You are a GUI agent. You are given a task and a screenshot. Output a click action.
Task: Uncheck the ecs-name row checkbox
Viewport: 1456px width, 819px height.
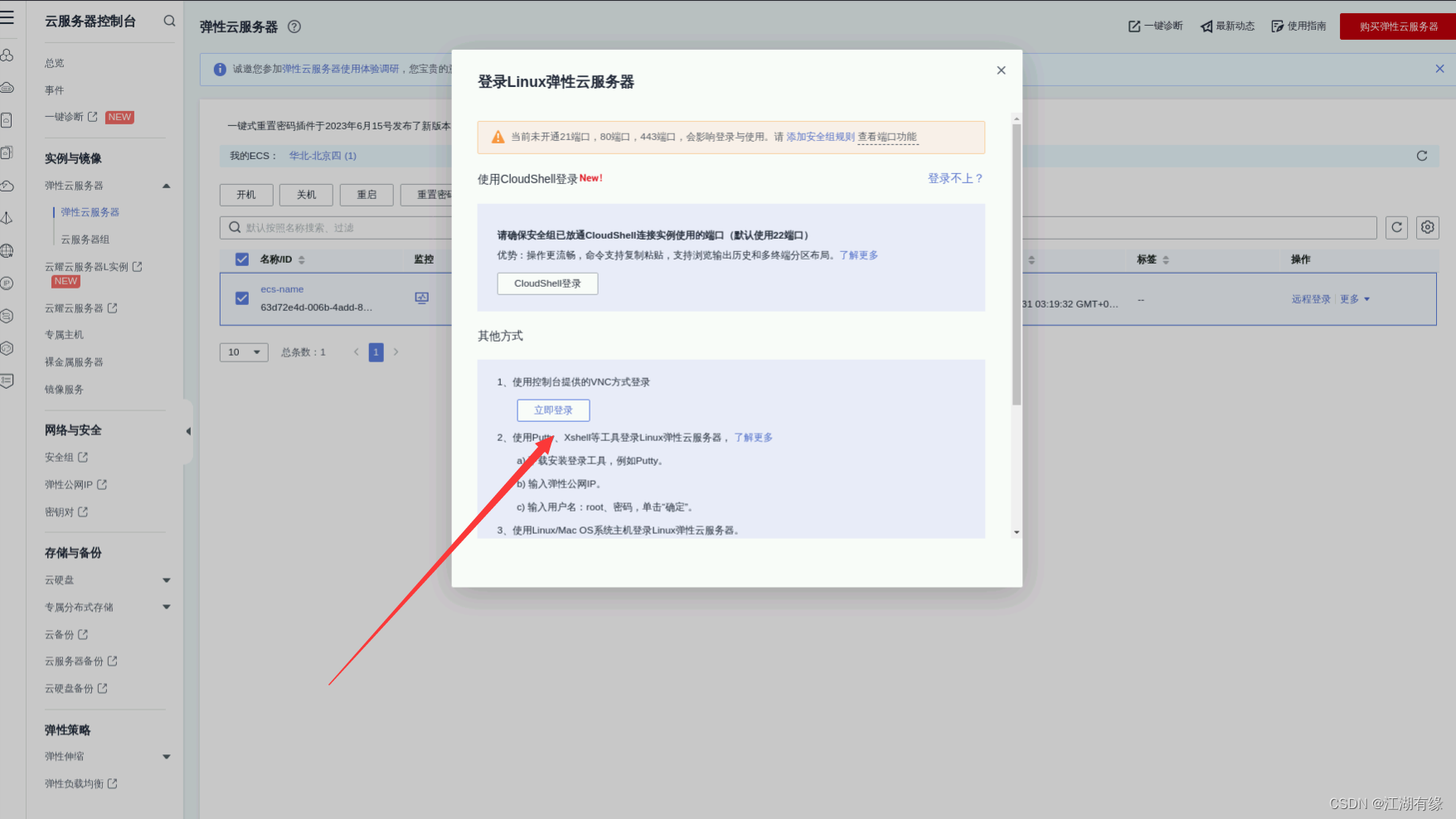coord(242,298)
